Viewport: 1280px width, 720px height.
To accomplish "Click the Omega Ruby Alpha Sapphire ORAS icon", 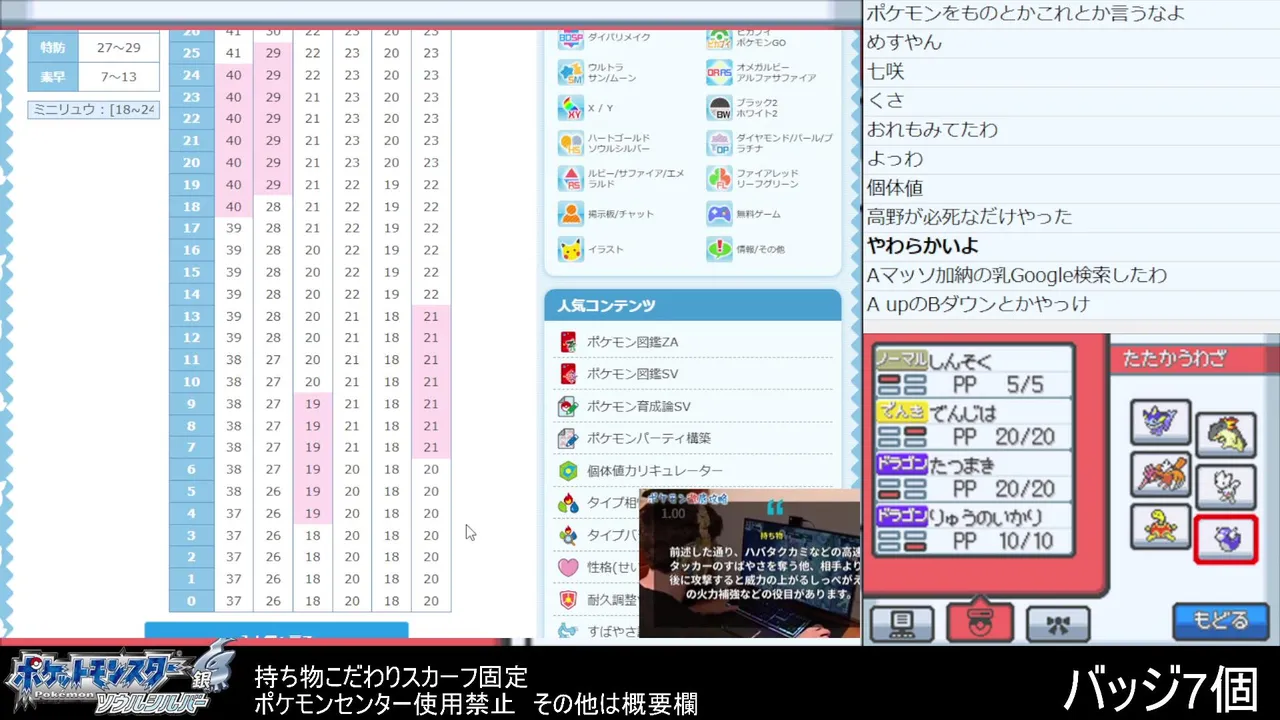I will click(719, 73).
